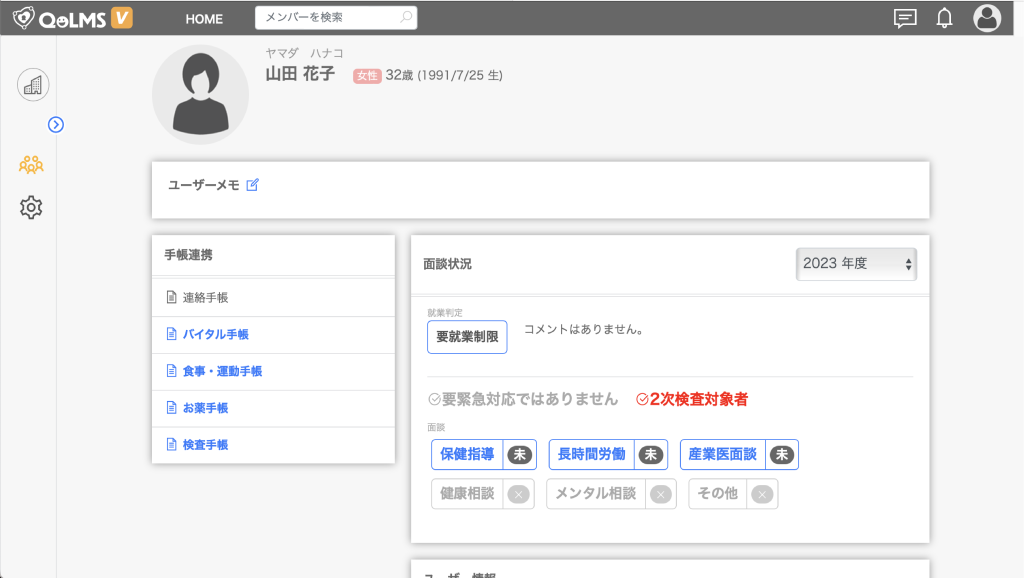Open the 2023 年度 year dropdown

(856, 264)
